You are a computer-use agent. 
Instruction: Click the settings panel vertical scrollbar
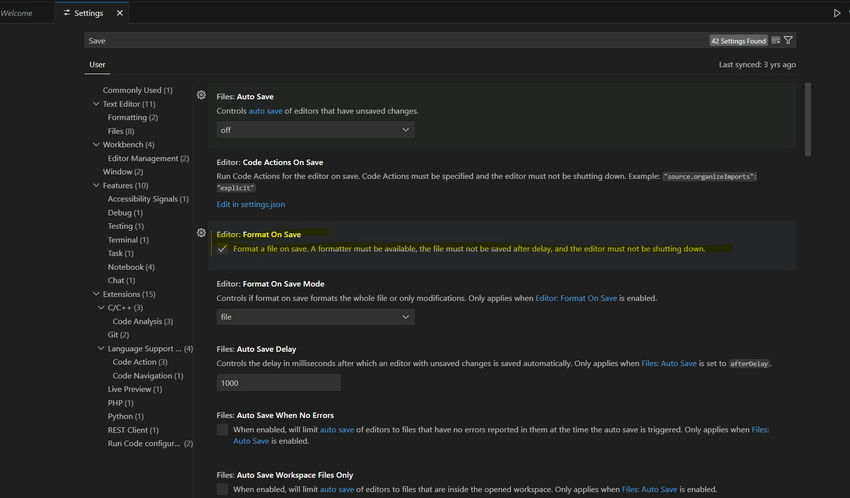[808, 119]
